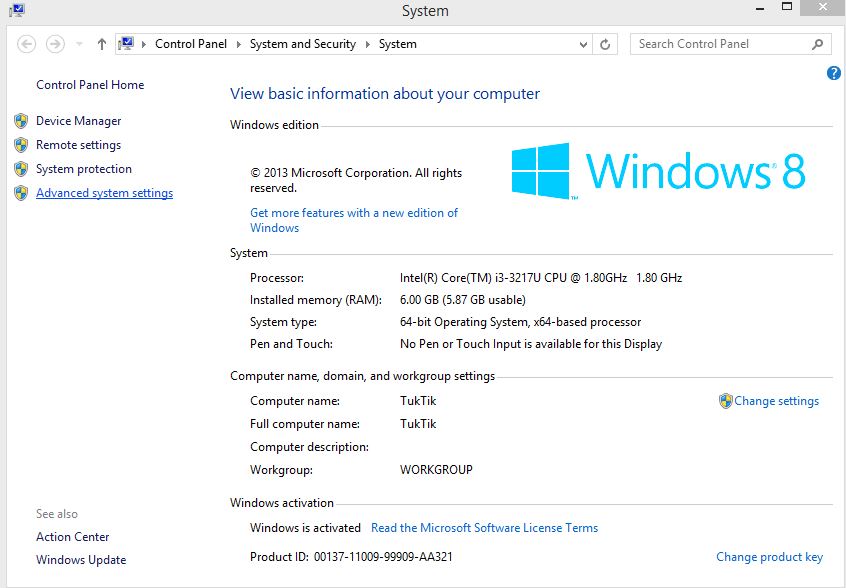Click the search magnifier icon

point(817,44)
